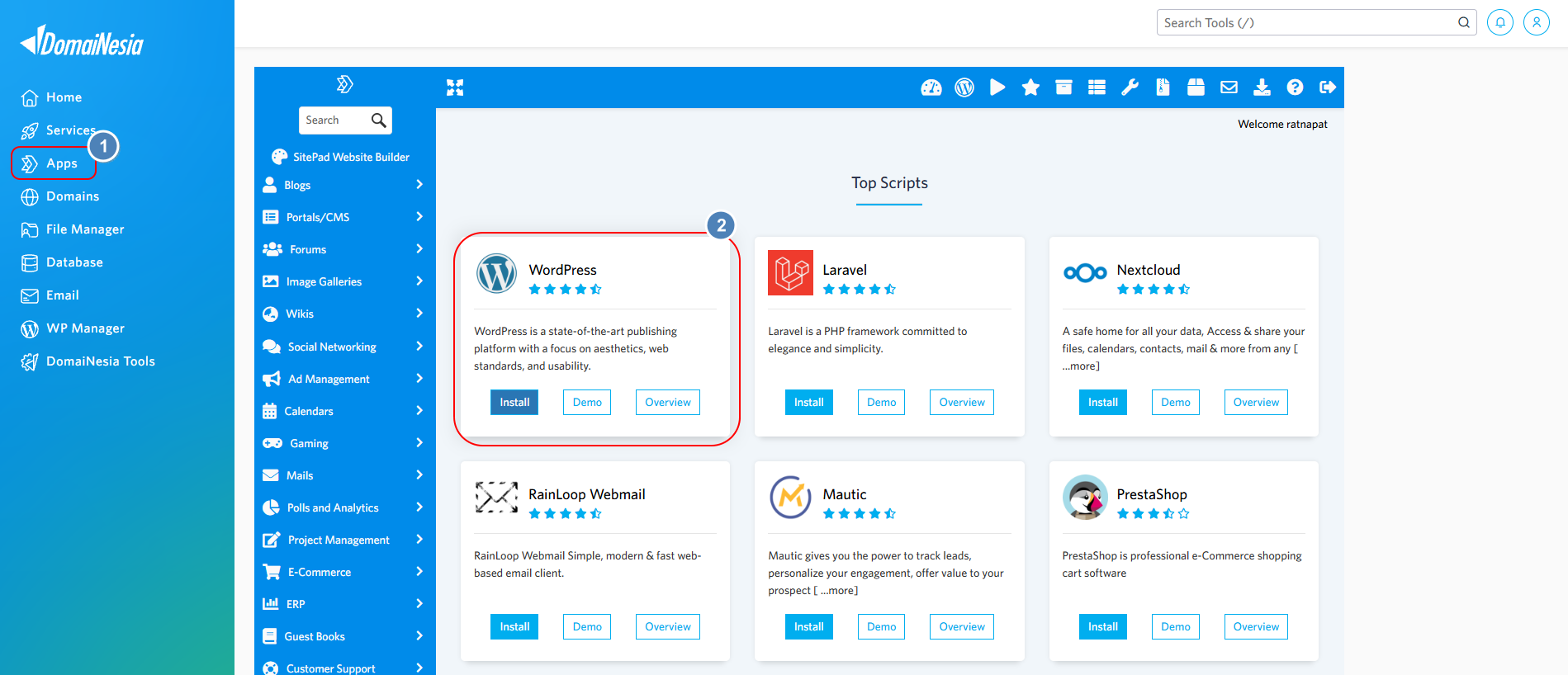Viewport: 1568px width, 675px height.
Task: Click the RainLoop Webmail envelope logo
Action: coord(496,497)
